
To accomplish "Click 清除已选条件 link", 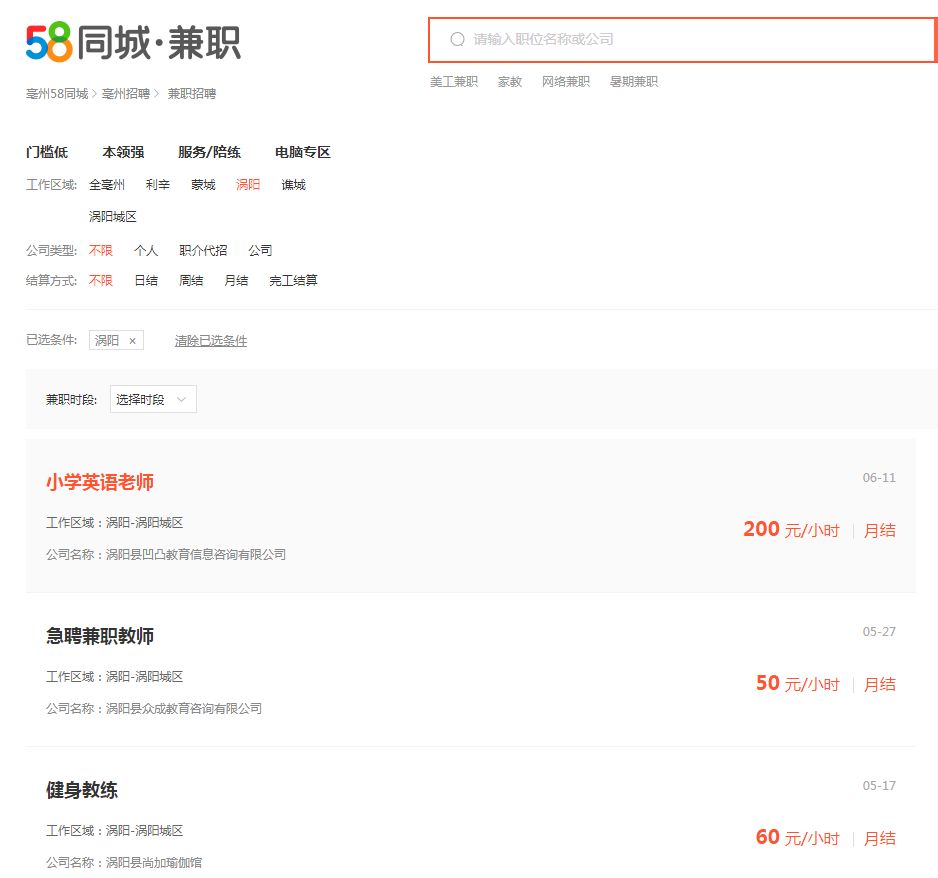I will [211, 341].
